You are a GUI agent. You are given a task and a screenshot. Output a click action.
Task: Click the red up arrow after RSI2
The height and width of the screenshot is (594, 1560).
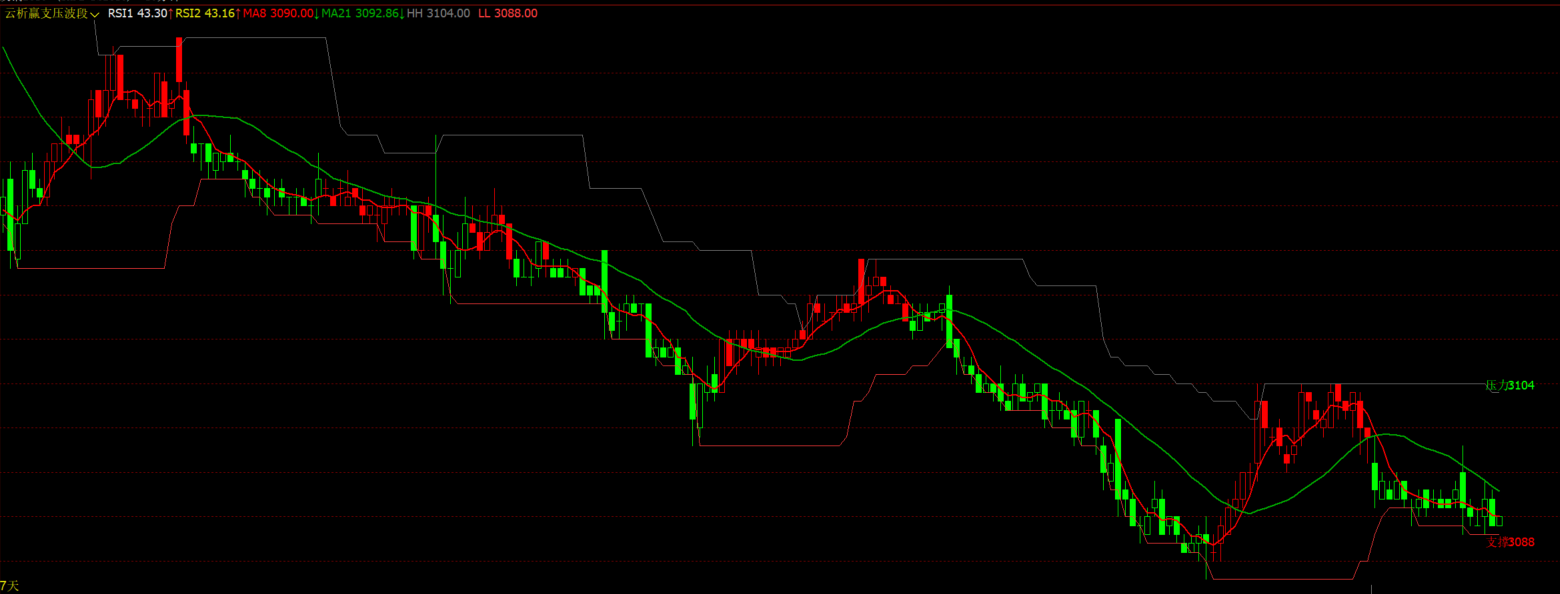coord(239,14)
